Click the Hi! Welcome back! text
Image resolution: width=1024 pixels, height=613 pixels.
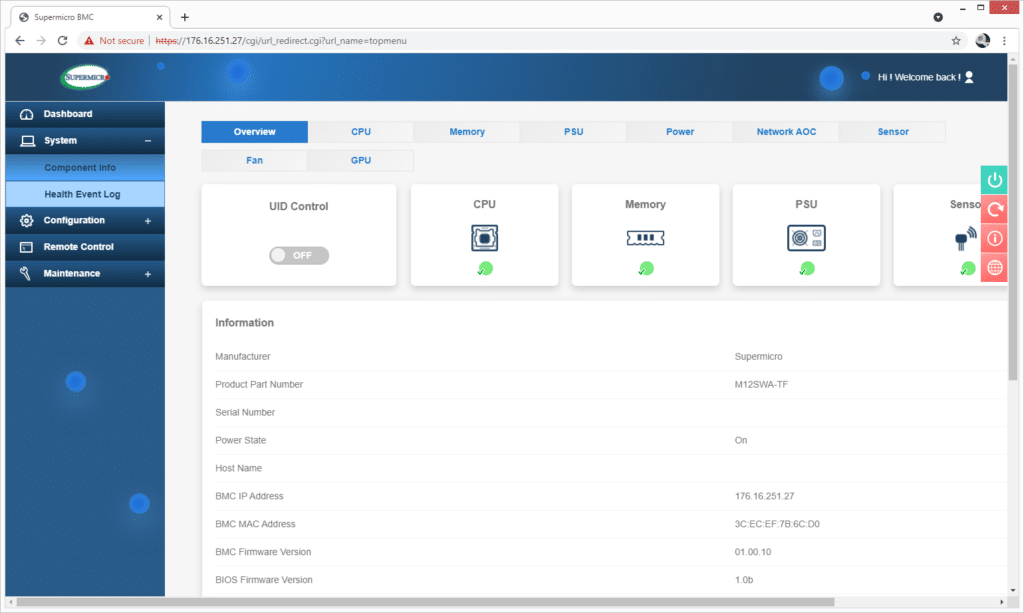coord(919,77)
